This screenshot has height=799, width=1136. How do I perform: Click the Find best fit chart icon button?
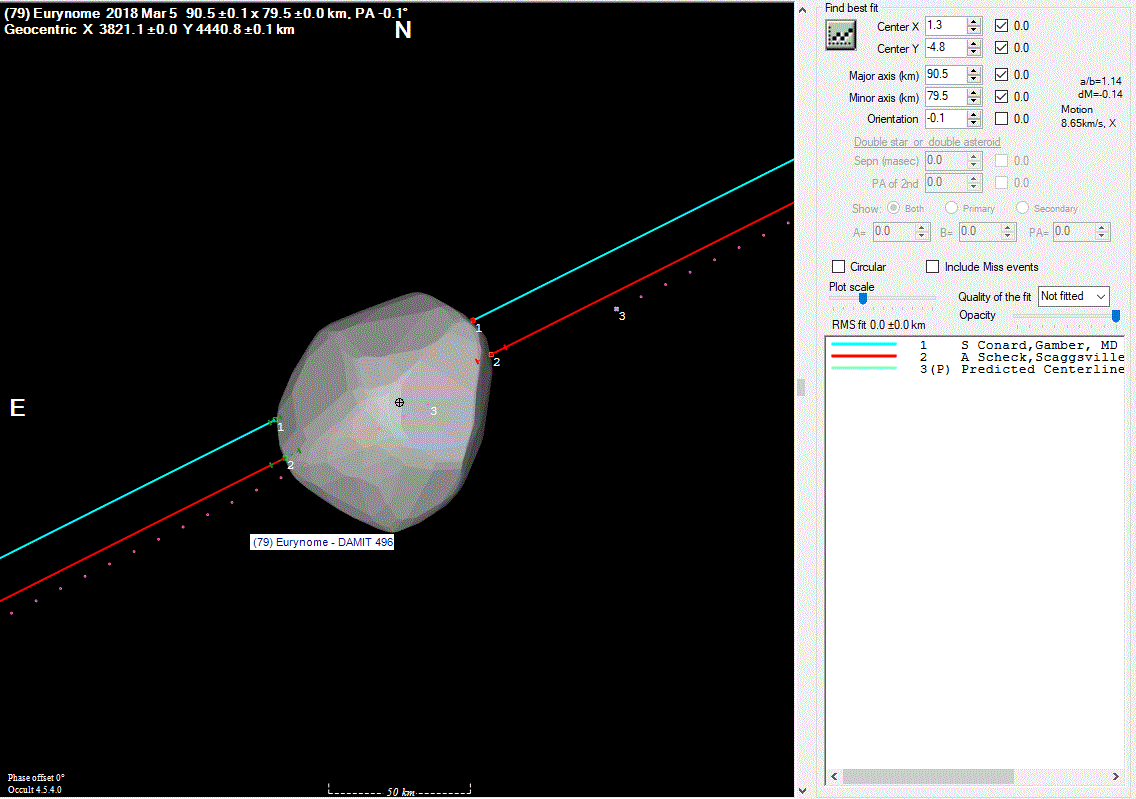[840, 35]
